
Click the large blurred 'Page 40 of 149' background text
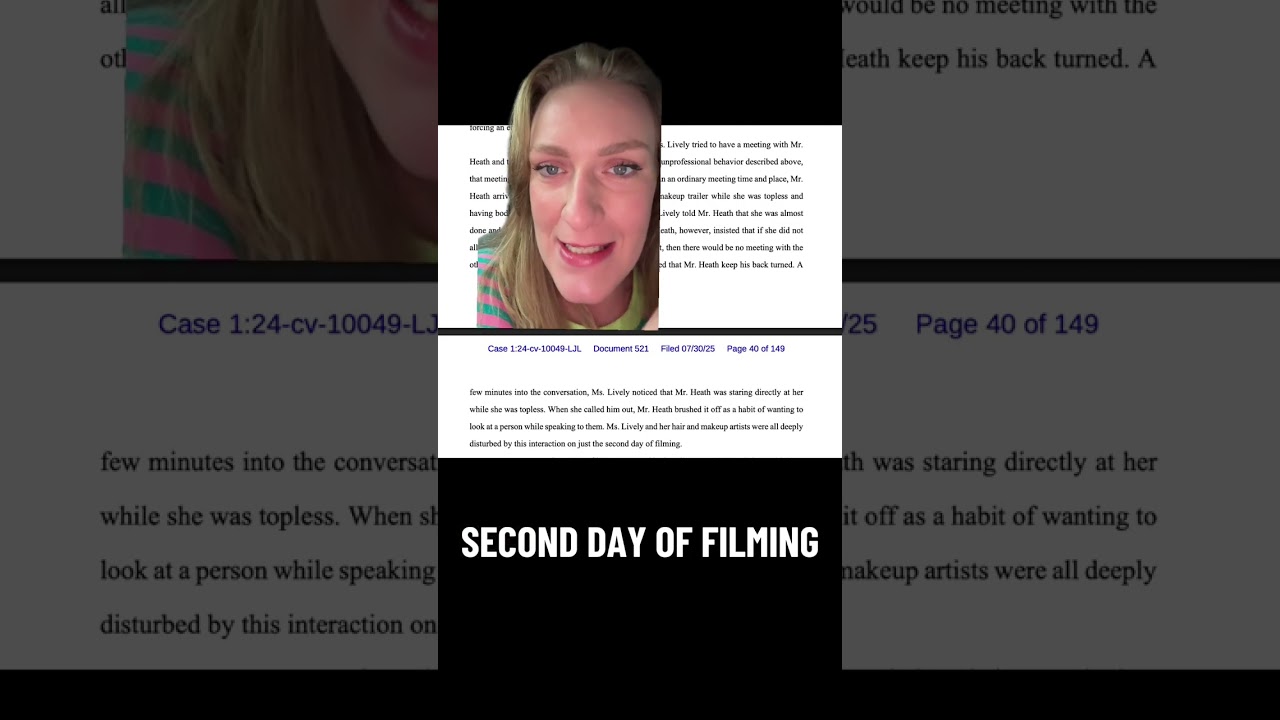(1007, 324)
